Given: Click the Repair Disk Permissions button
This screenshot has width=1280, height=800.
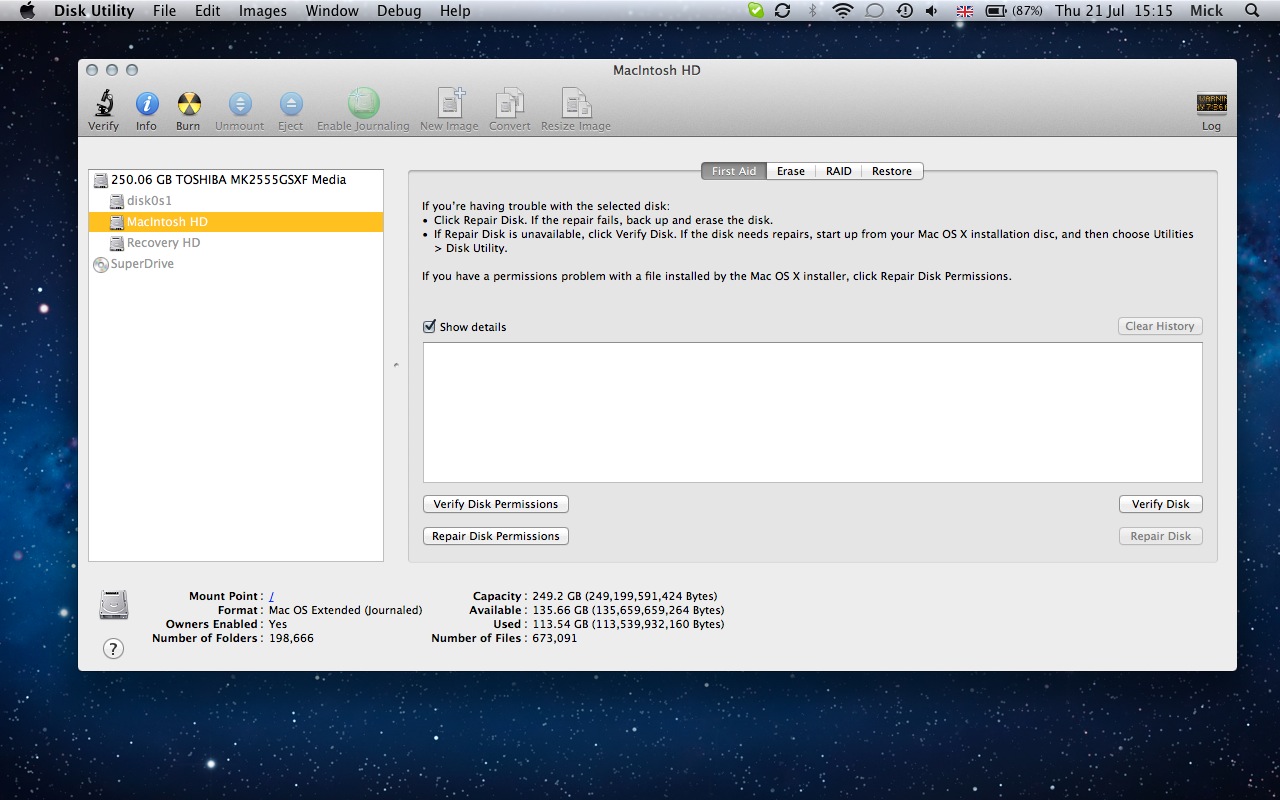Looking at the screenshot, I should pos(496,536).
